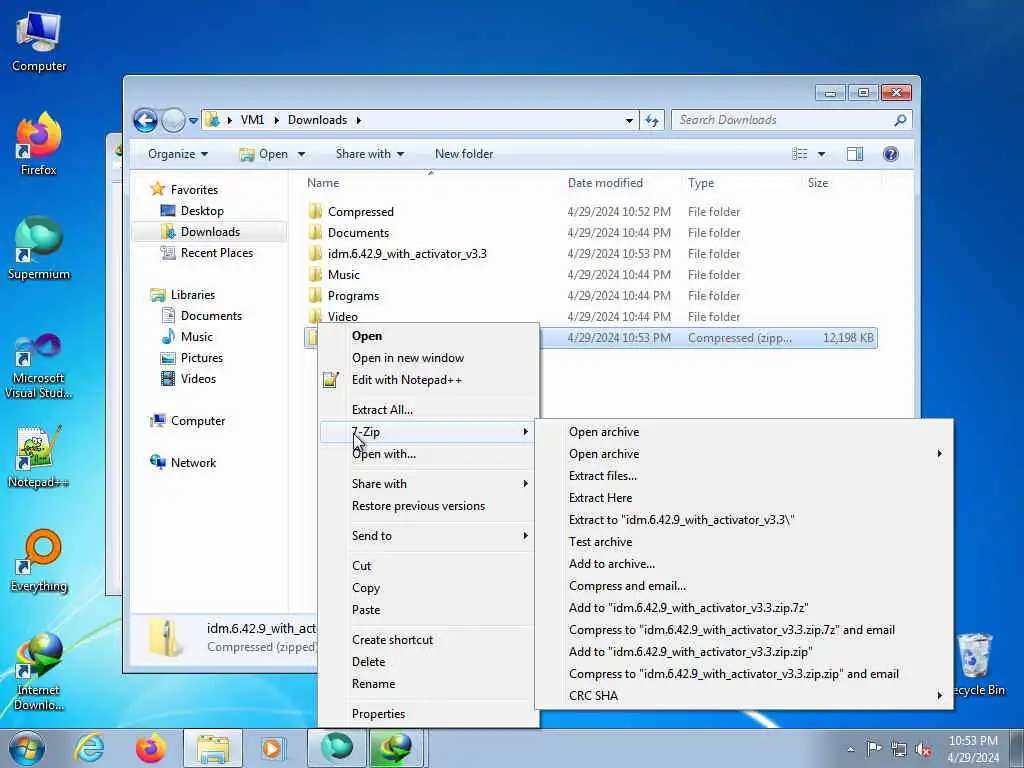
Task: Switch to Supermium in the taskbar
Action: click(x=337, y=748)
